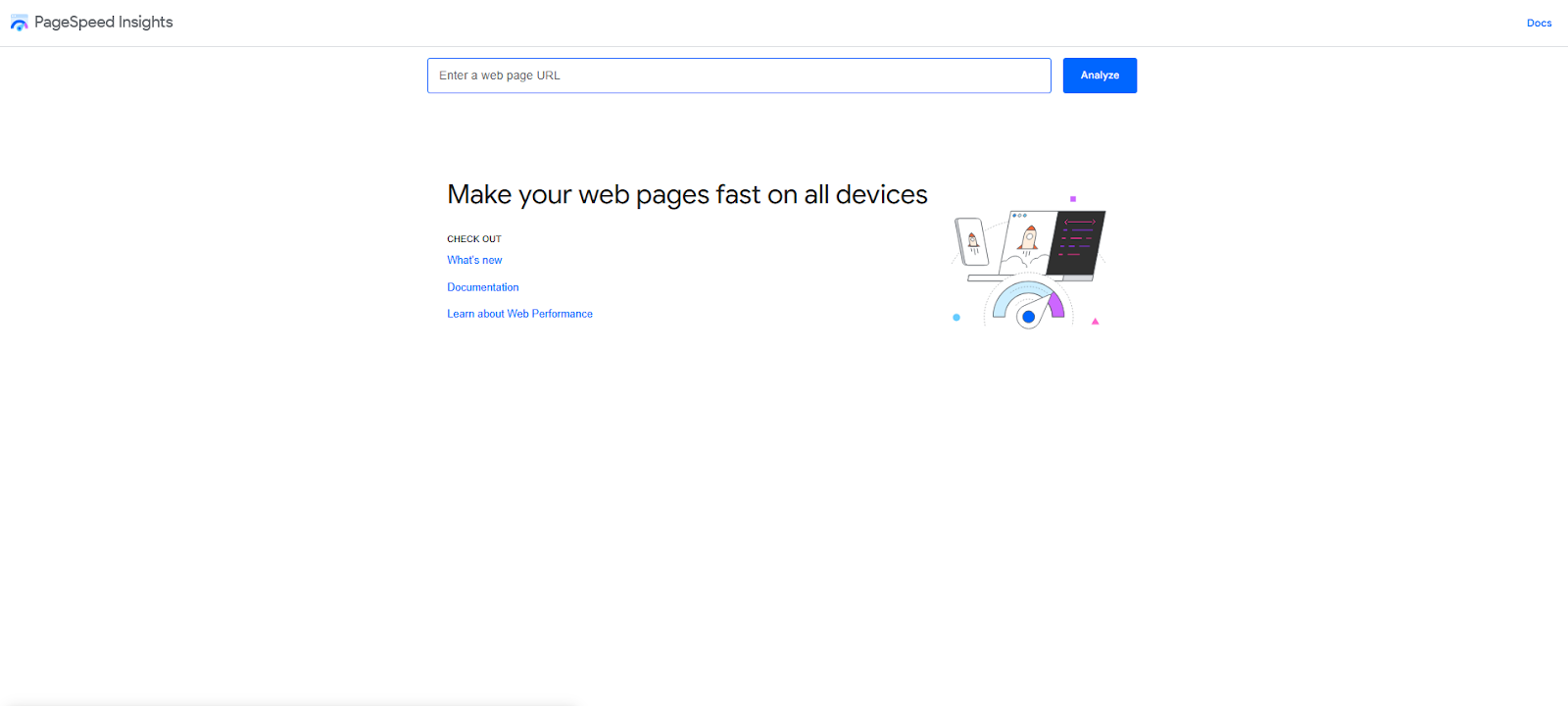Click the 'Make your web pages fast' headline
This screenshot has height=706, width=1568.
coord(687,195)
